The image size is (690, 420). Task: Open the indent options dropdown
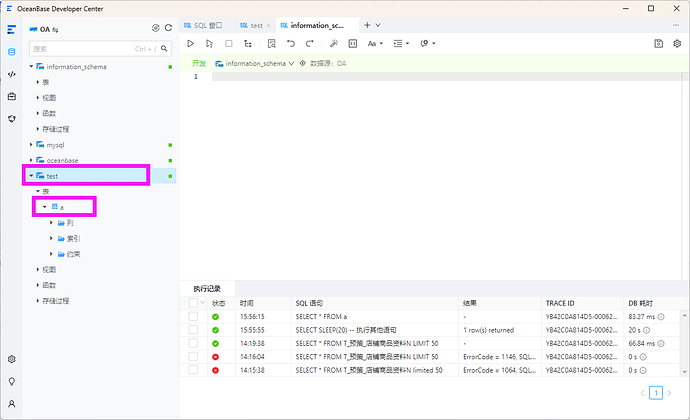tap(401, 43)
